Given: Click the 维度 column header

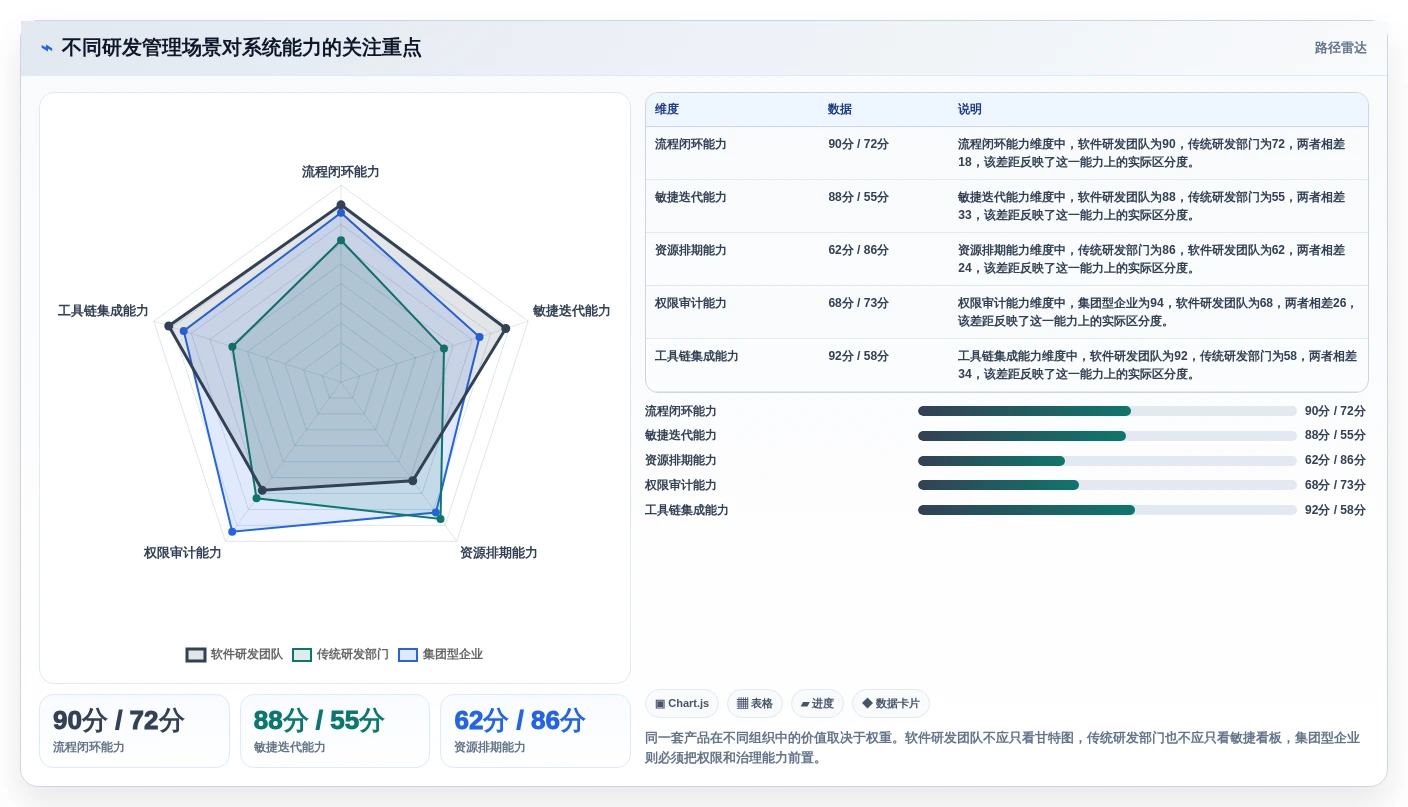Looking at the screenshot, I should click(x=667, y=110).
